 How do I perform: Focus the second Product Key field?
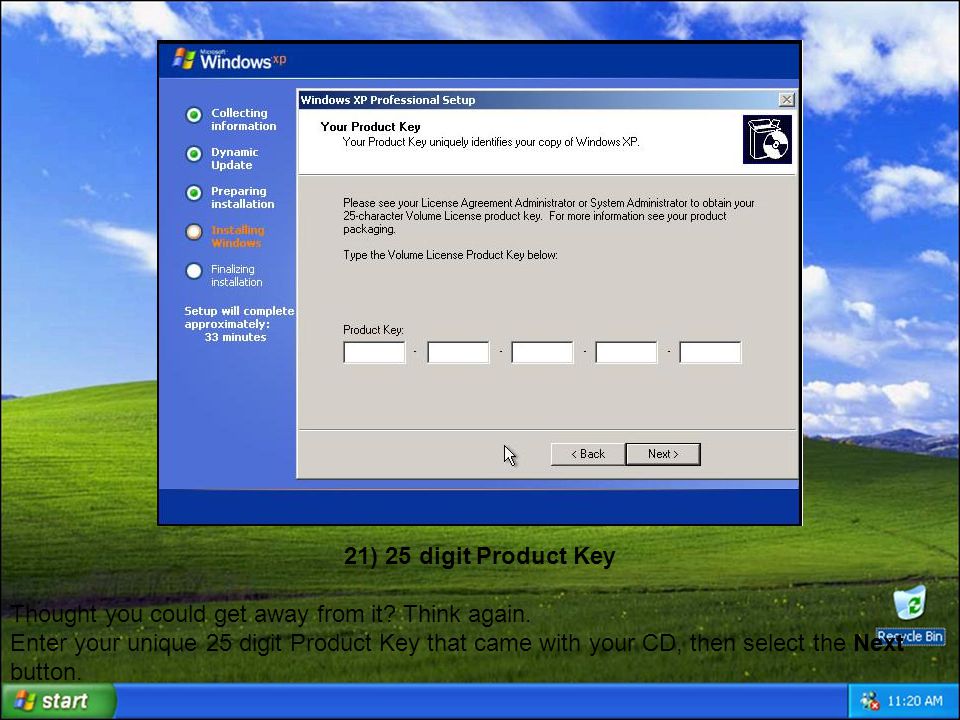(458, 353)
